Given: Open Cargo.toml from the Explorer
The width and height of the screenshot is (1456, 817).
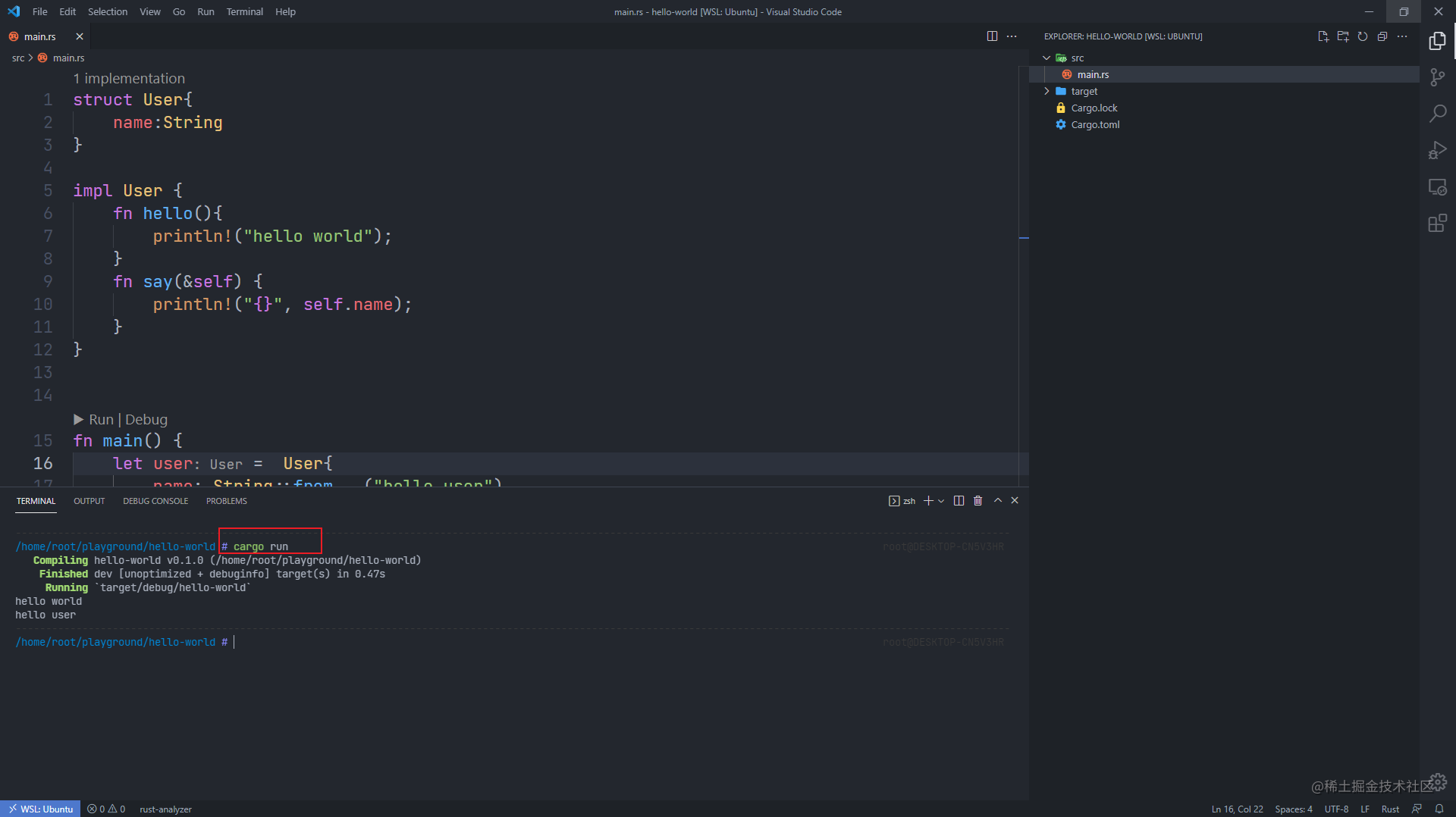Looking at the screenshot, I should pyautogui.click(x=1095, y=124).
